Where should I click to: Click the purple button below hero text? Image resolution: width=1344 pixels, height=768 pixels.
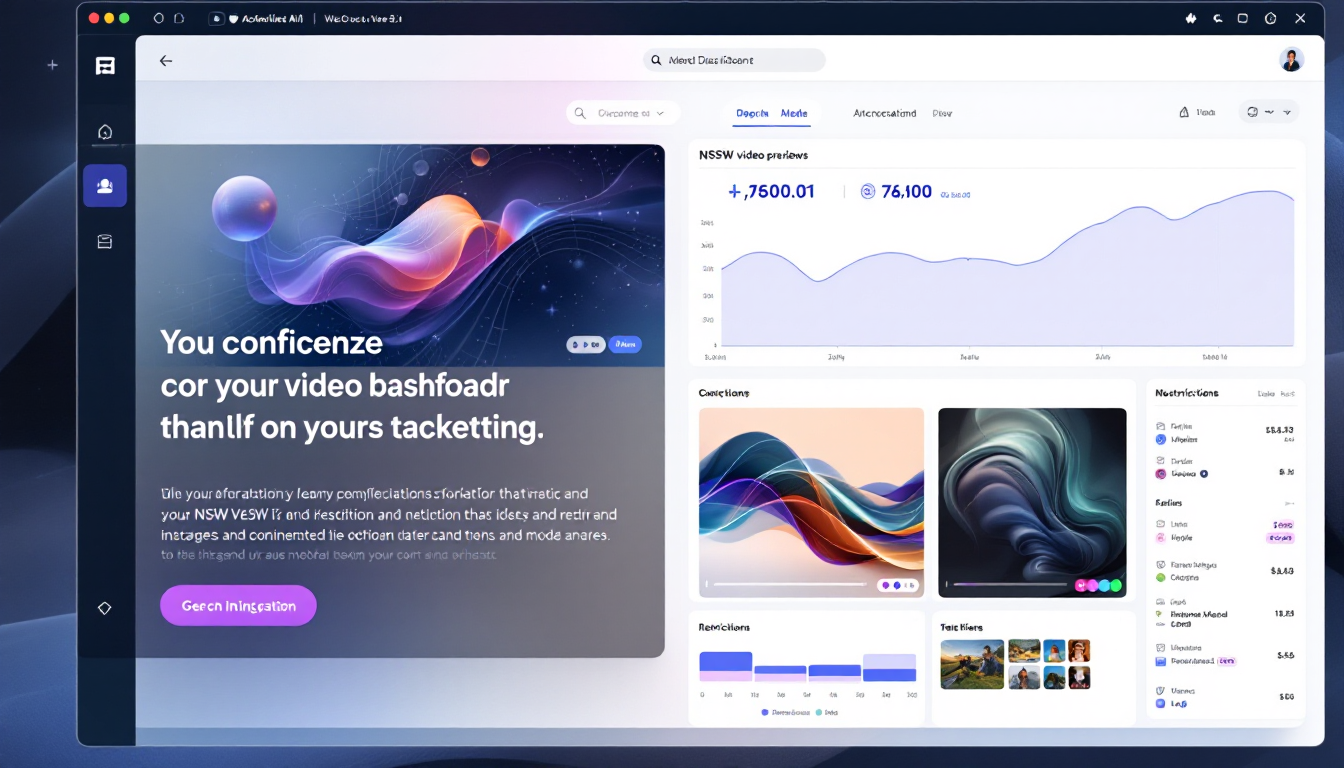(x=238, y=606)
